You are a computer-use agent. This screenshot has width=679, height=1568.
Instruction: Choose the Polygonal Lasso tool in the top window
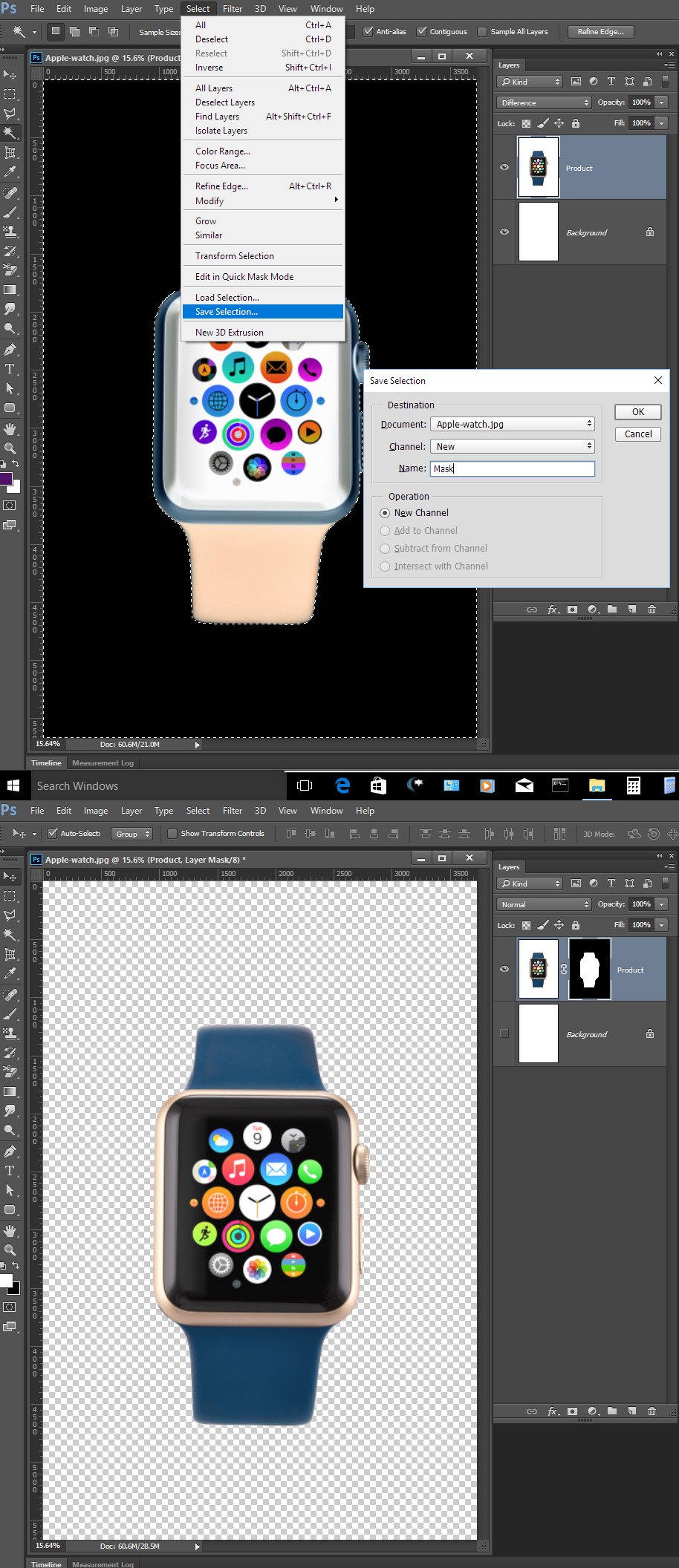(10, 114)
